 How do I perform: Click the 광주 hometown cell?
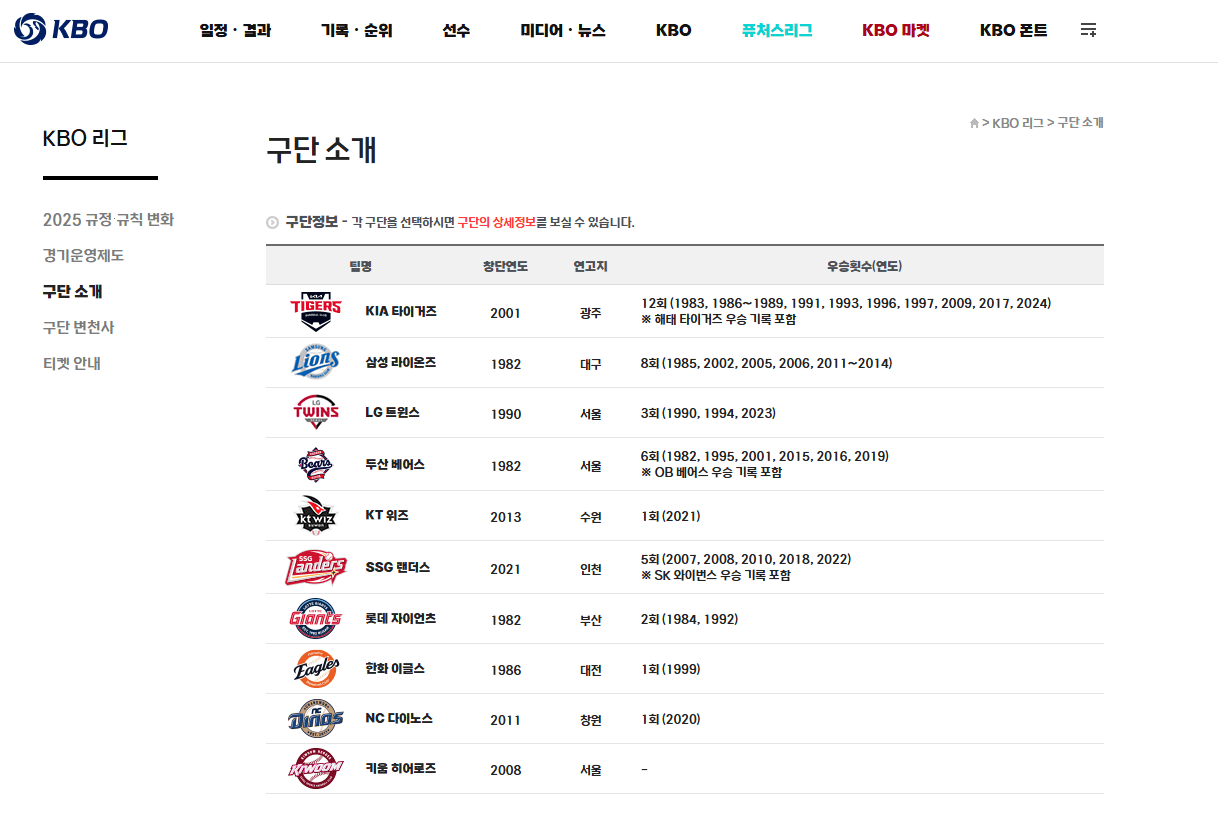pyautogui.click(x=590, y=313)
